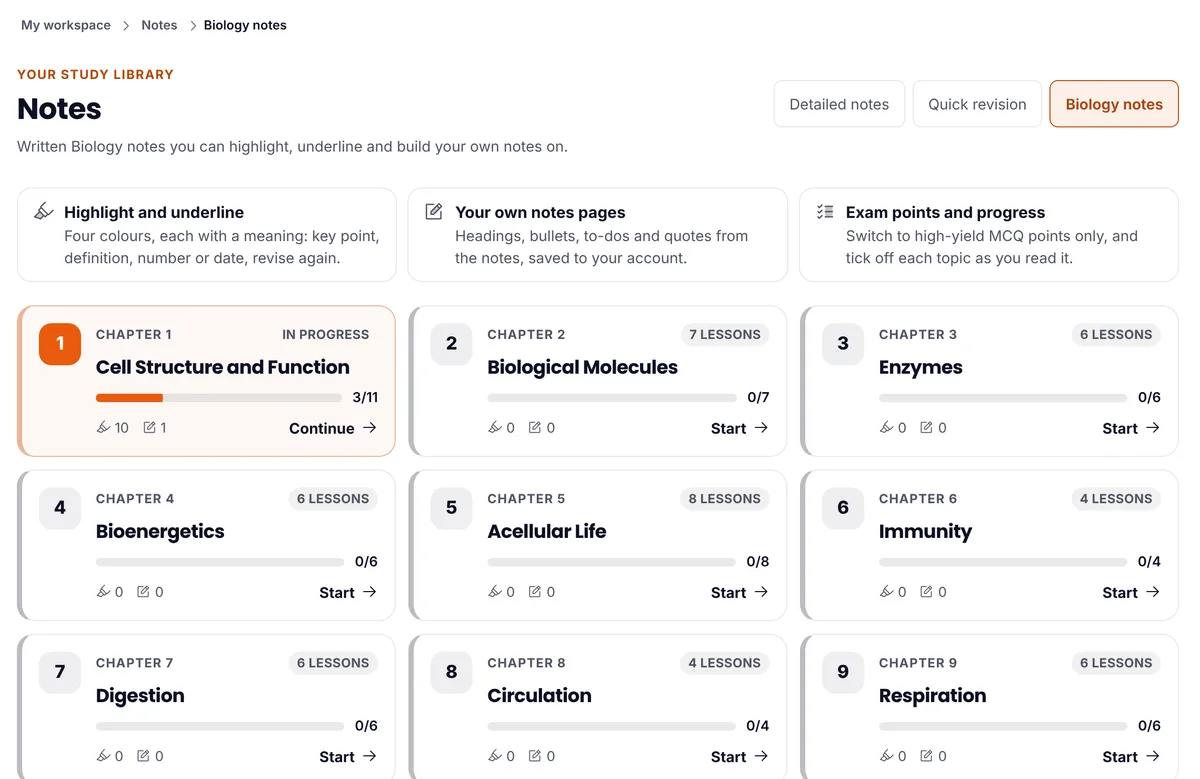Continue Cell Structure and Function chapter
The image size is (1200, 779).
click(333, 428)
